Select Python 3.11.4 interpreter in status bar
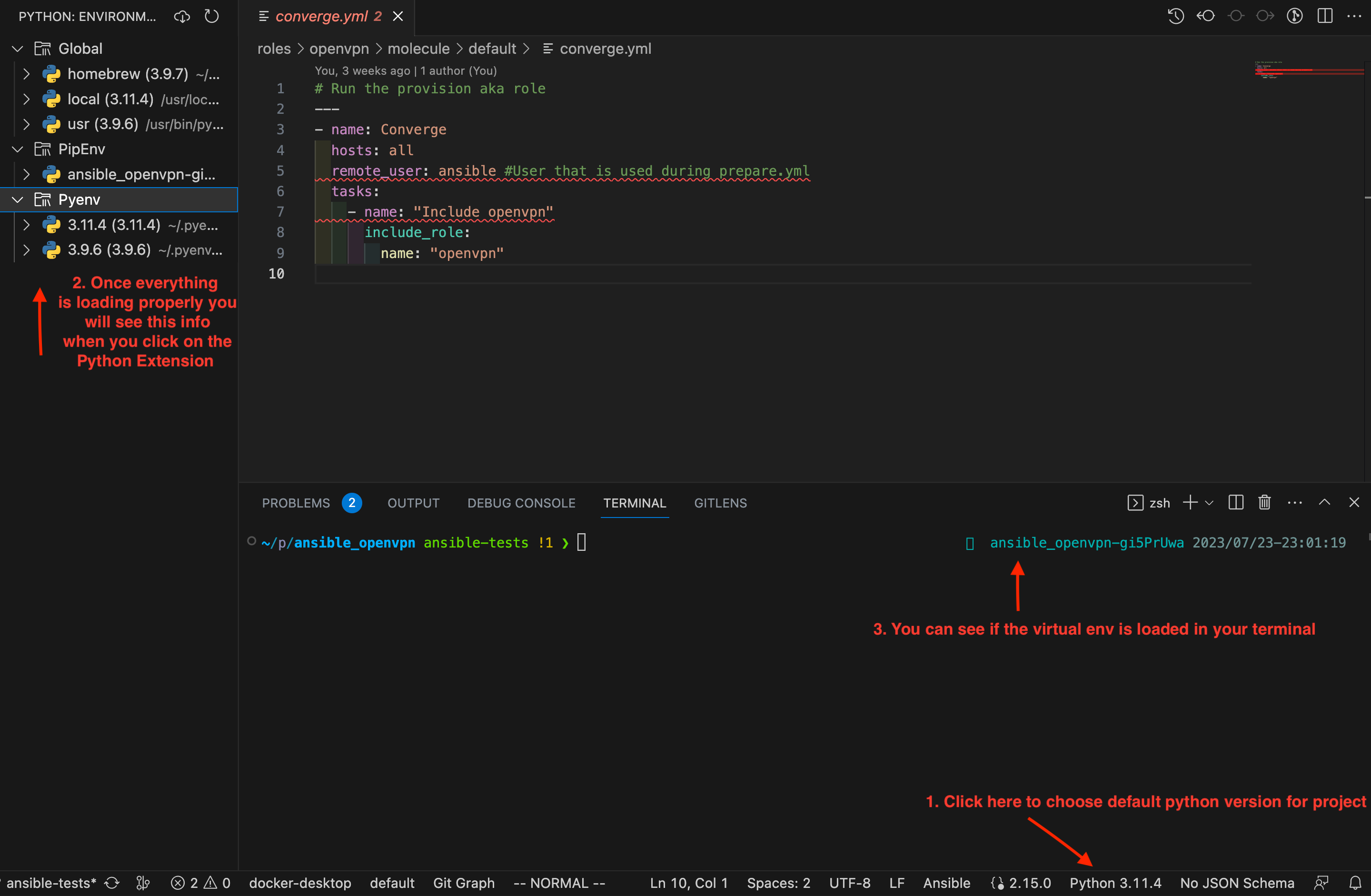This screenshot has width=1371, height=896. pos(1115,883)
